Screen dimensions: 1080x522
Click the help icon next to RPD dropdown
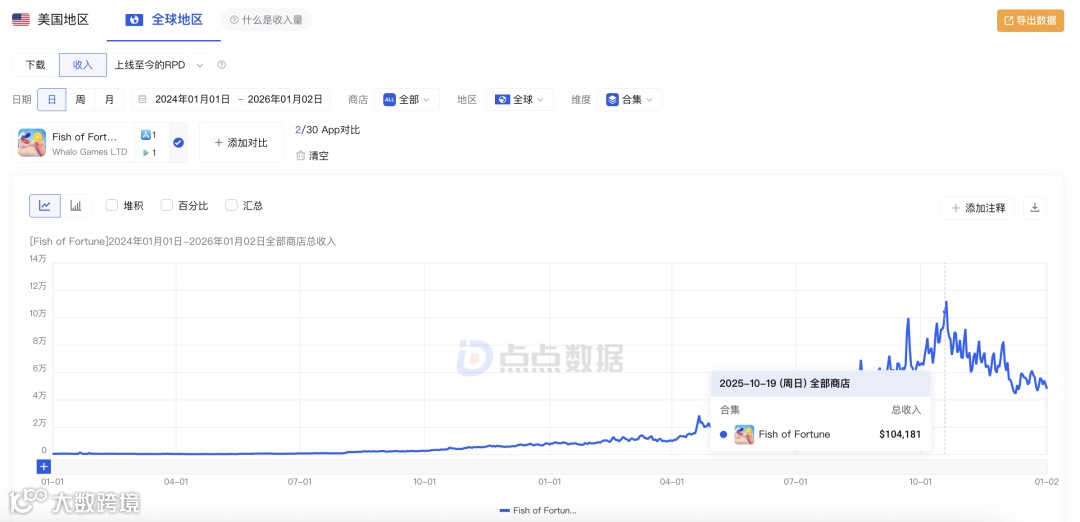tap(222, 65)
